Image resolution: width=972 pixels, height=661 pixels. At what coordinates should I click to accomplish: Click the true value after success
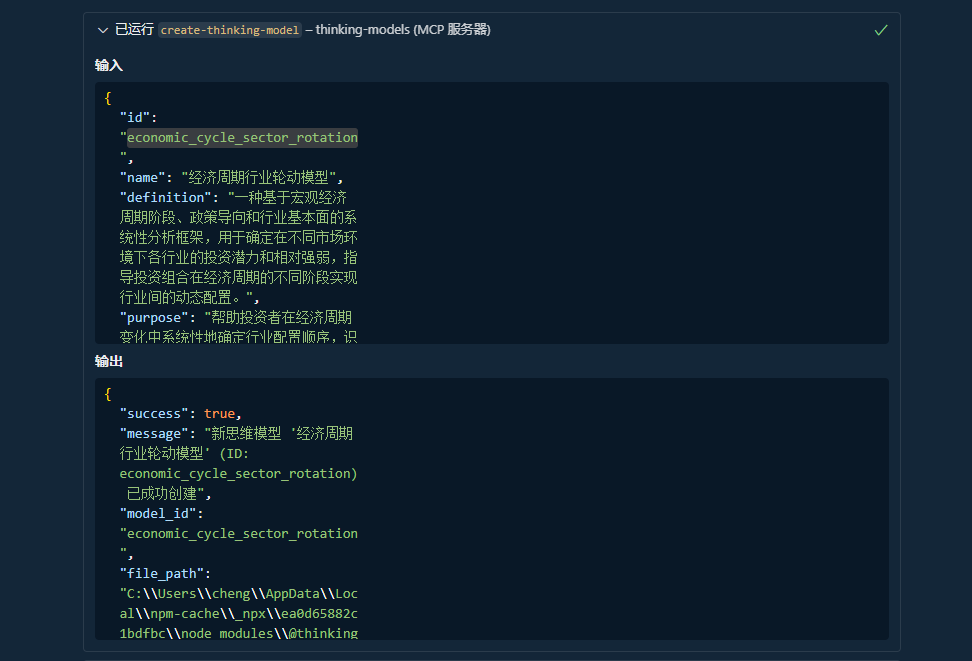[219, 413]
